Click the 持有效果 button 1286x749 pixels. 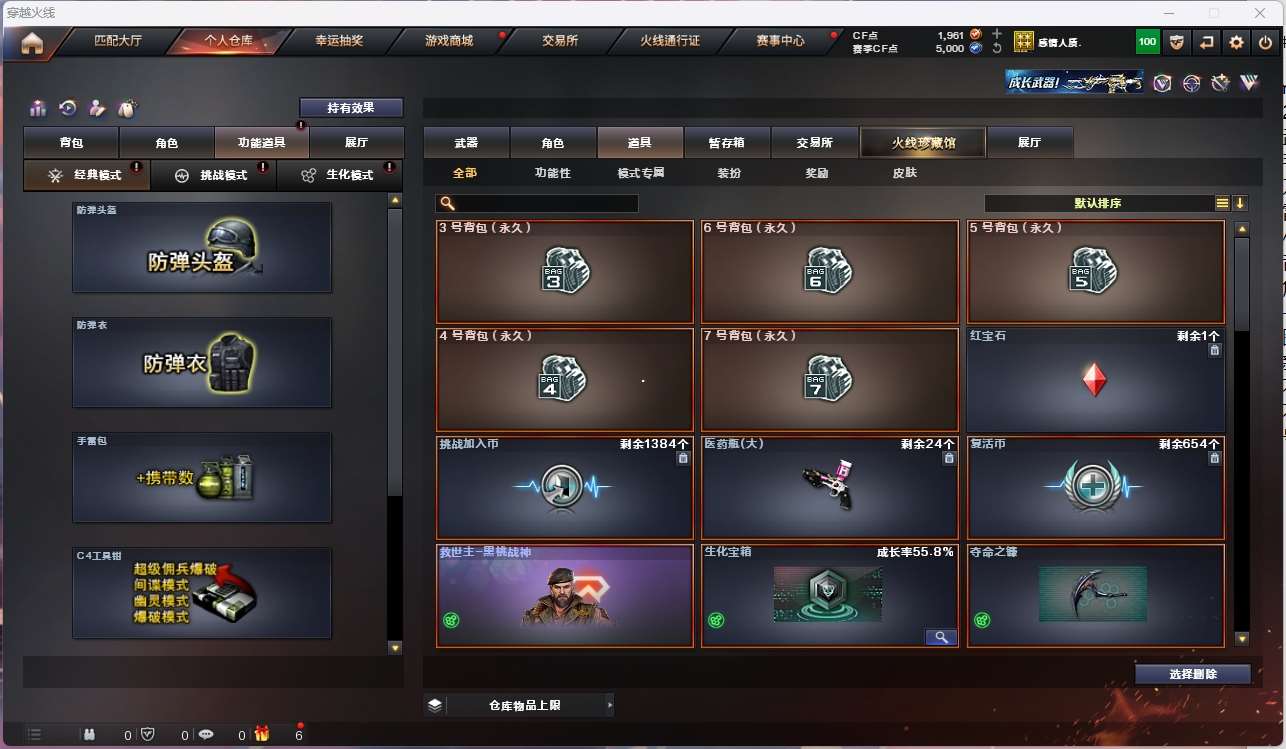coord(351,107)
